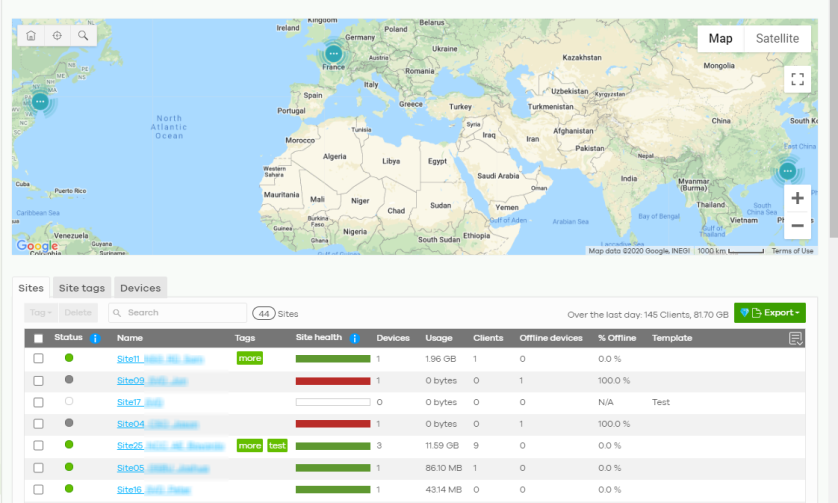Viewport: 838px width, 503px height.
Task: Select all sites with header checkbox
Action: (x=39, y=339)
